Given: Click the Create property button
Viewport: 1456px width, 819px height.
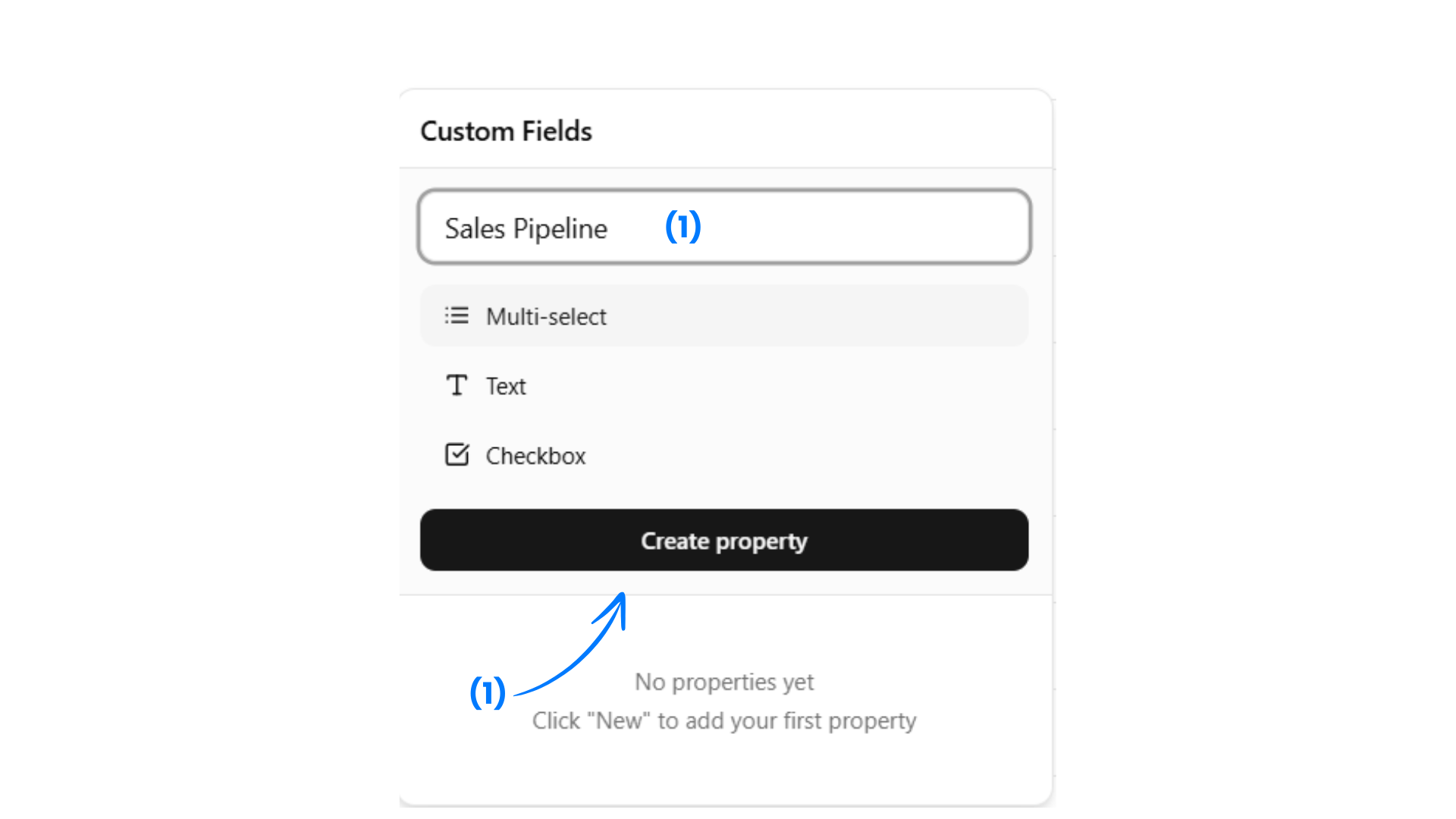Looking at the screenshot, I should click(724, 541).
